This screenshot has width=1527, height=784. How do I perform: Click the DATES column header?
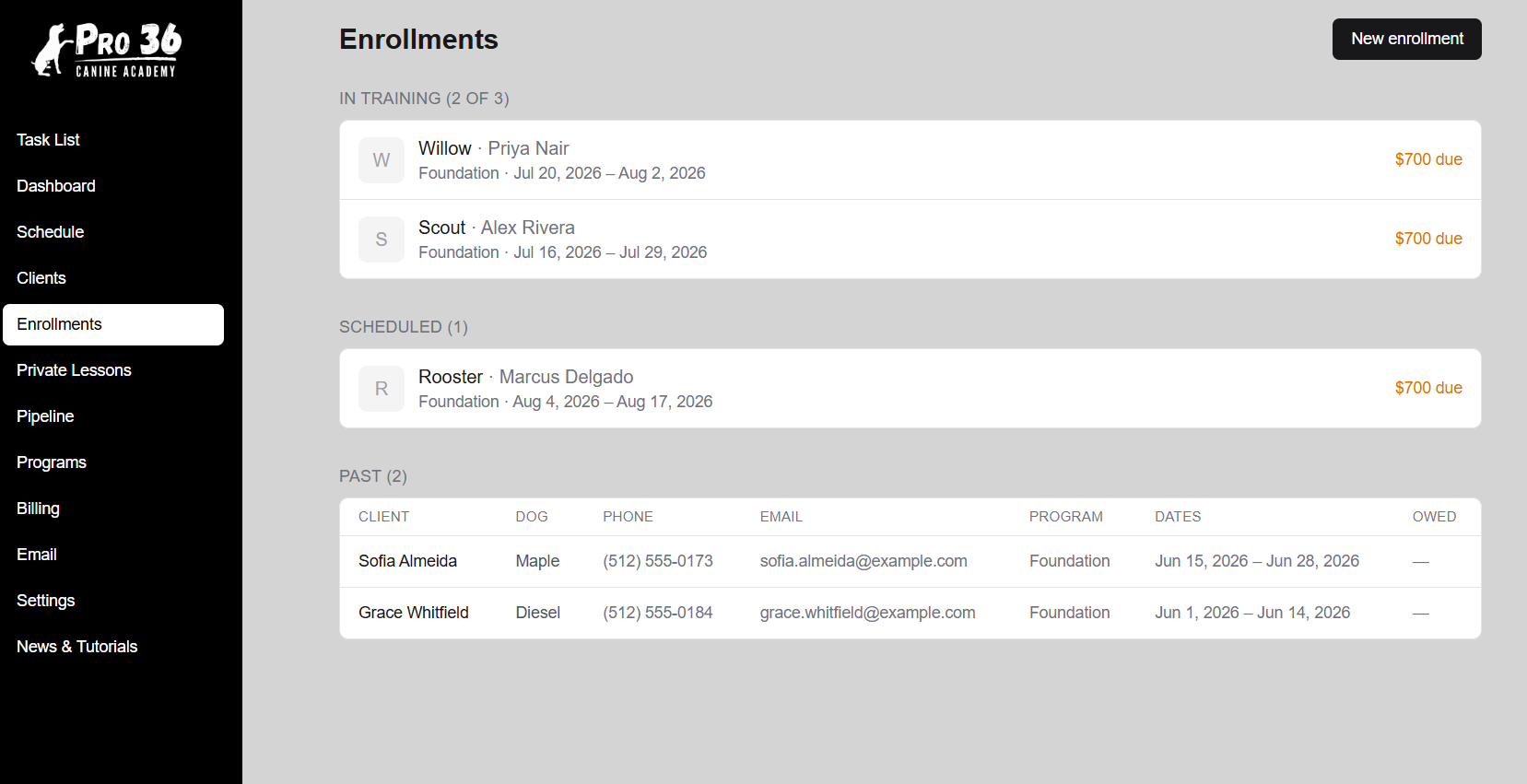tap(1178, 517)
